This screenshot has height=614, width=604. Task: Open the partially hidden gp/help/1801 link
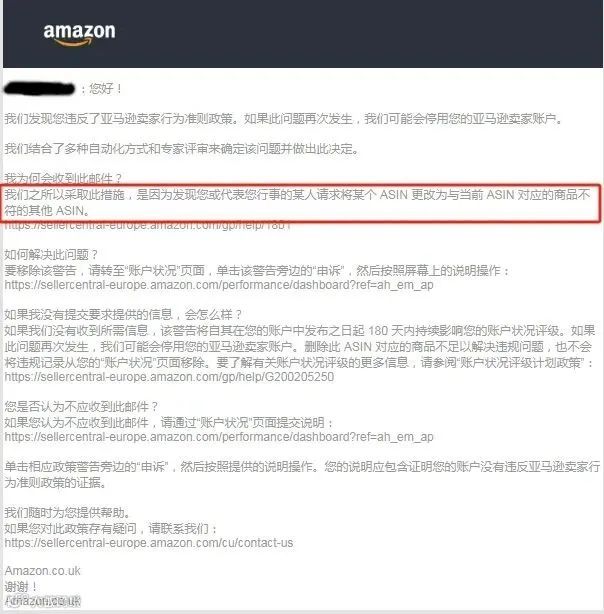(x=148, y=226)
